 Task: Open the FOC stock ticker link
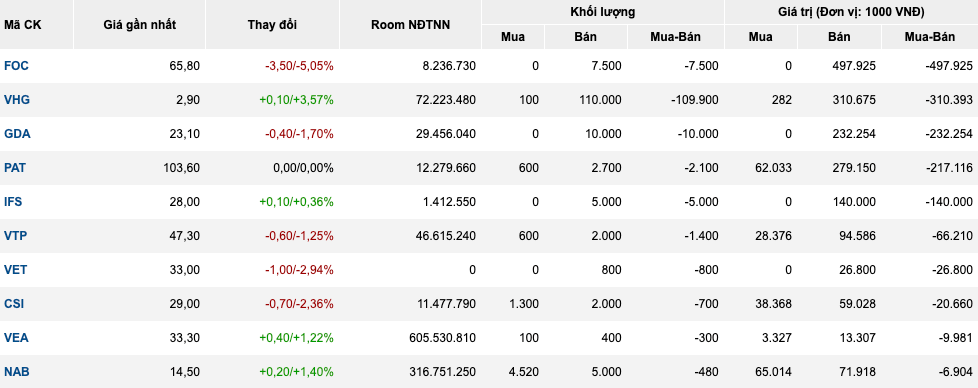point(16,66)
